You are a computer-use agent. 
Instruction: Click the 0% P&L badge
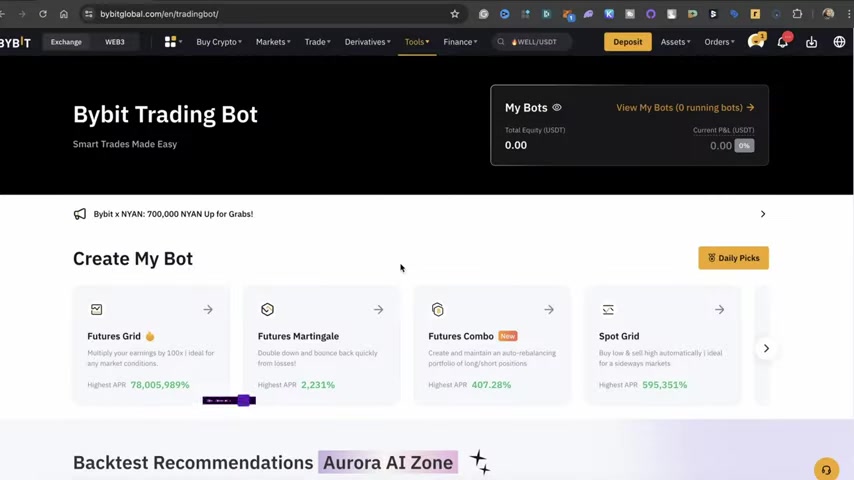click(x=744, y=145)
